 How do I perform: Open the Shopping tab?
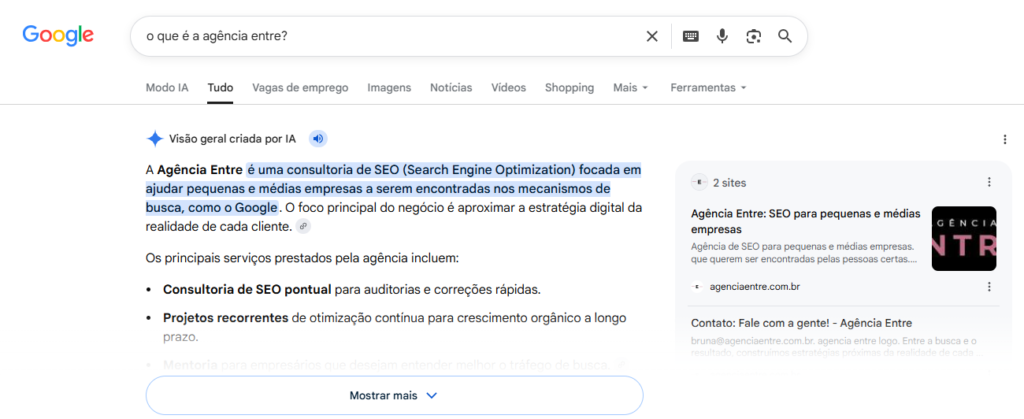point(569,87)
